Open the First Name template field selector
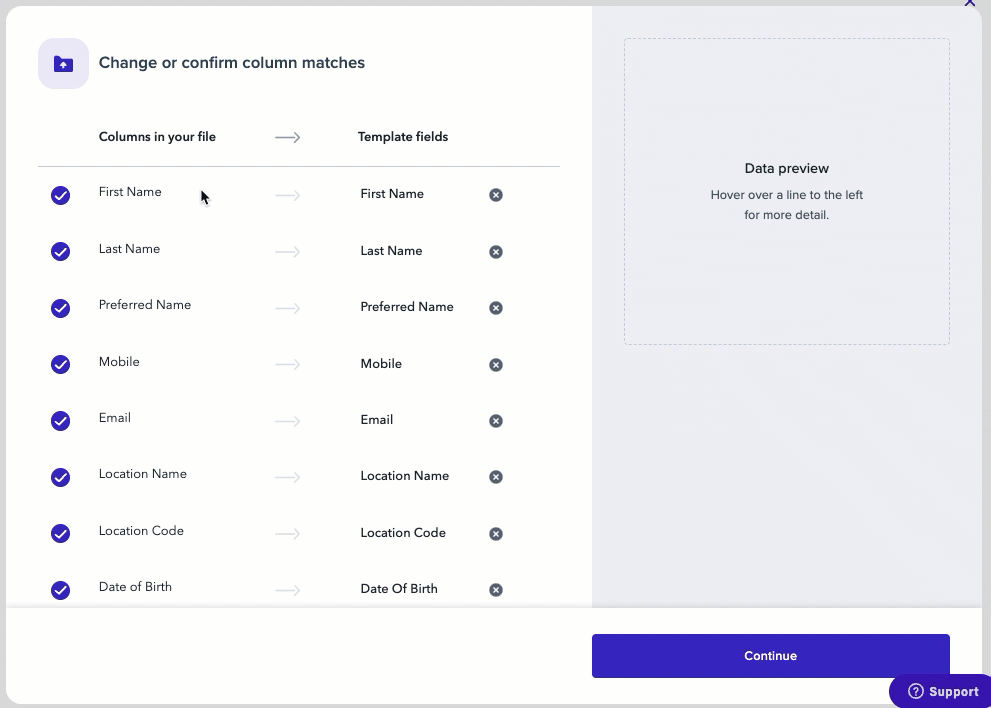The image size is (991, 708). click(398, 194)
